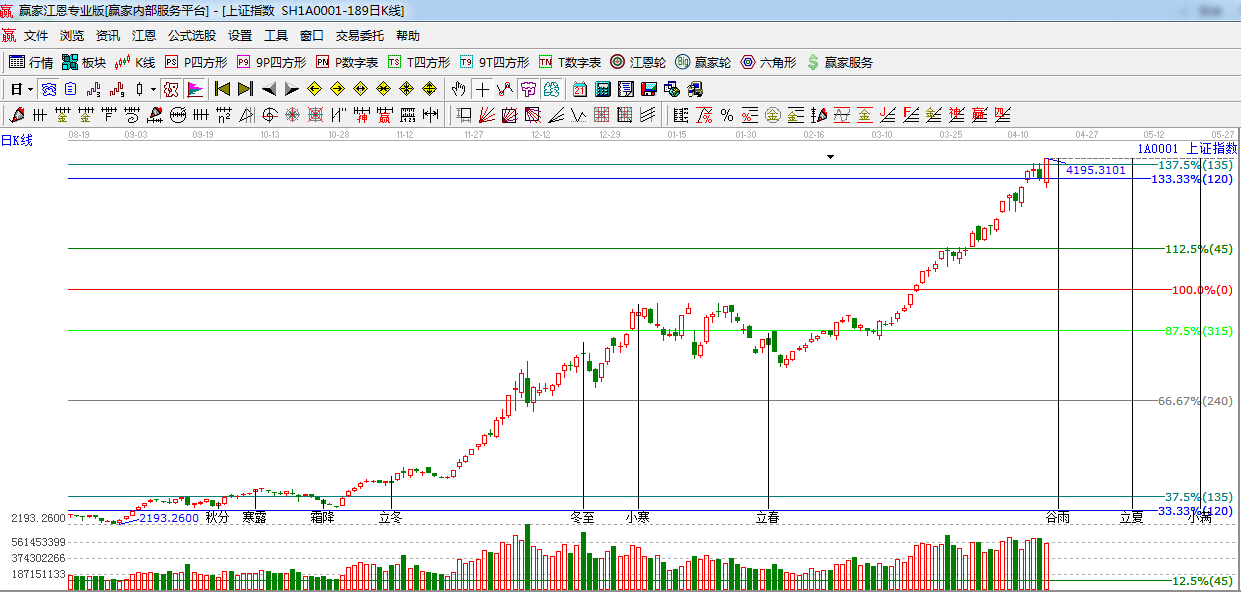Viewport: 1241px width, 592px height.
Task: Open the 江恩轮 (Gann wheel) tool
Action: coord(638,62)
